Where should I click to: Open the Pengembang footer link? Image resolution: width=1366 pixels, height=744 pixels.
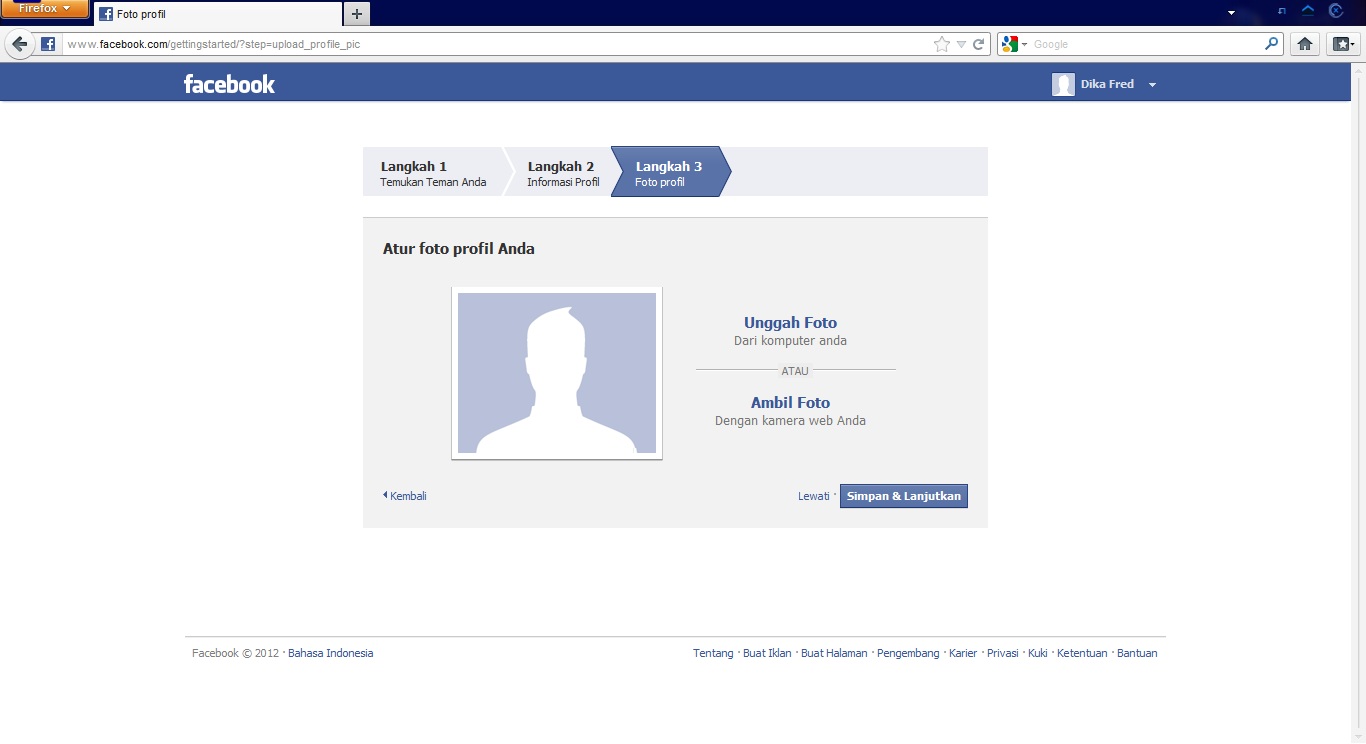coord(908,653)
